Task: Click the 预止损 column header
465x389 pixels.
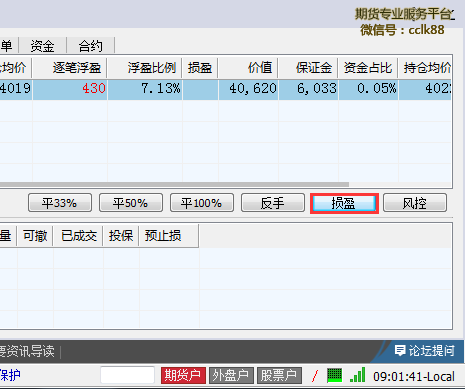Action: [x=169, y=236]
